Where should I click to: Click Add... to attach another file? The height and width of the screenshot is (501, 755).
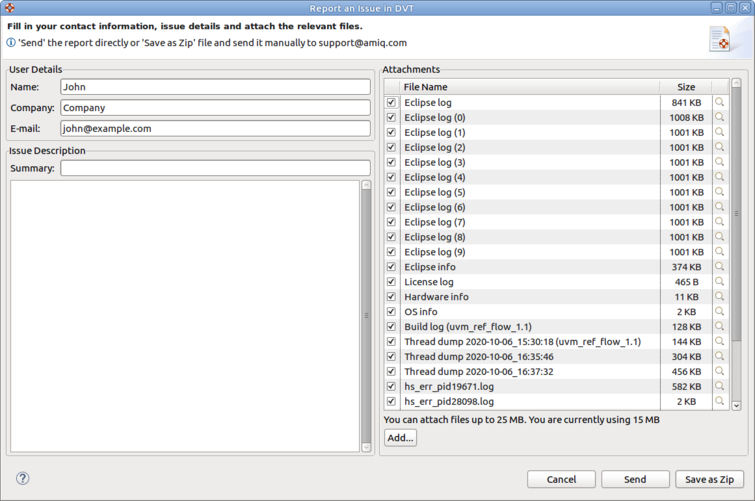400,437
